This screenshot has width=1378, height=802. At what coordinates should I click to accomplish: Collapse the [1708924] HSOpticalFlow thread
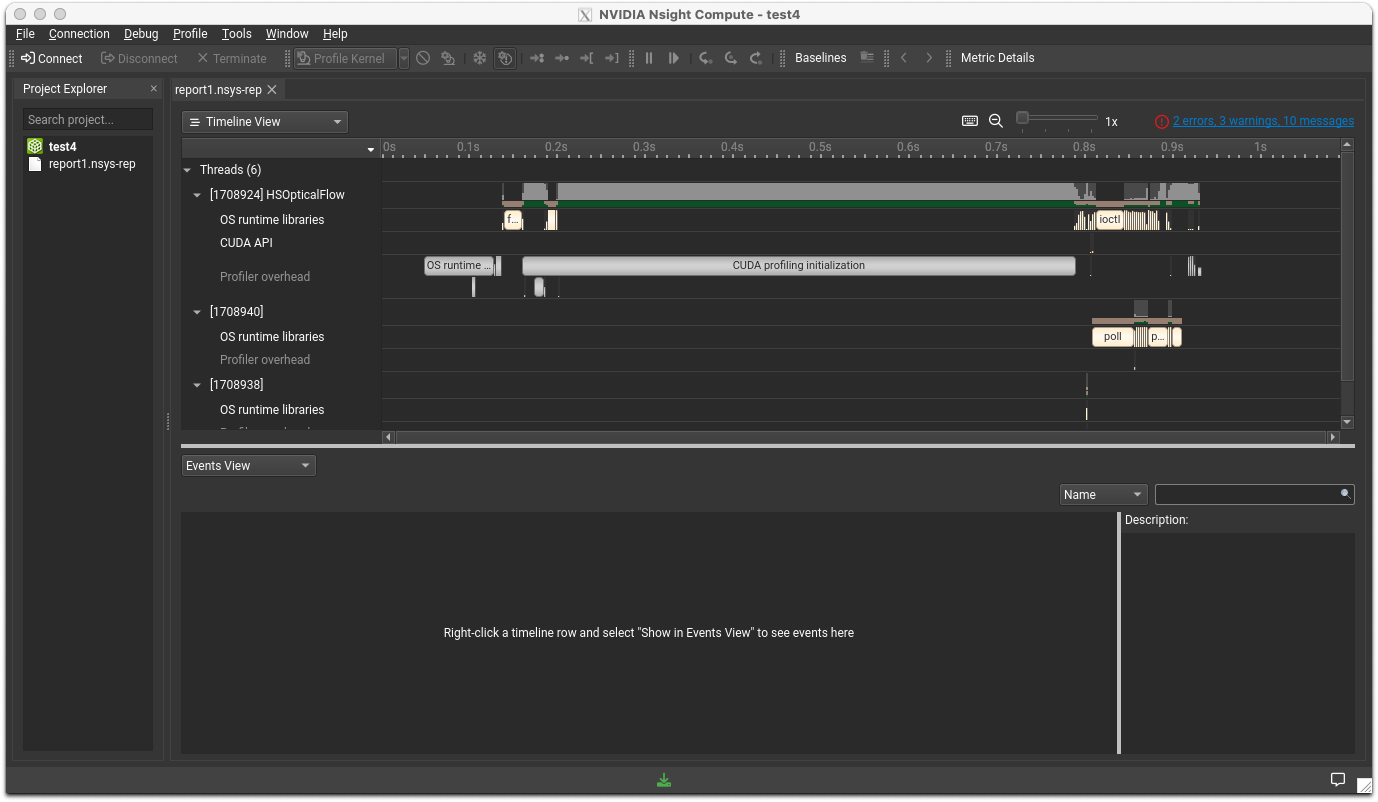198,195
